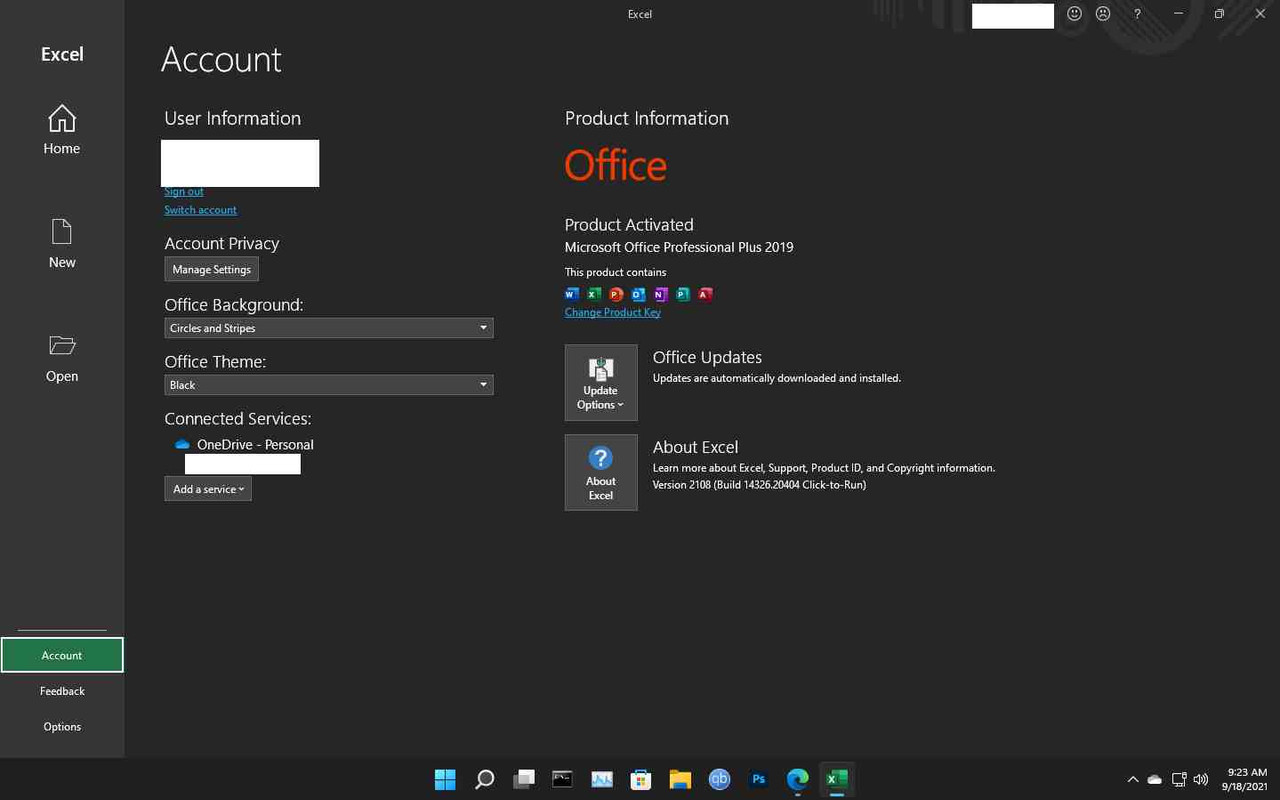Open volume control in tray
Viewport: 1280px width, 800px height.
(x=1201, y=779)
